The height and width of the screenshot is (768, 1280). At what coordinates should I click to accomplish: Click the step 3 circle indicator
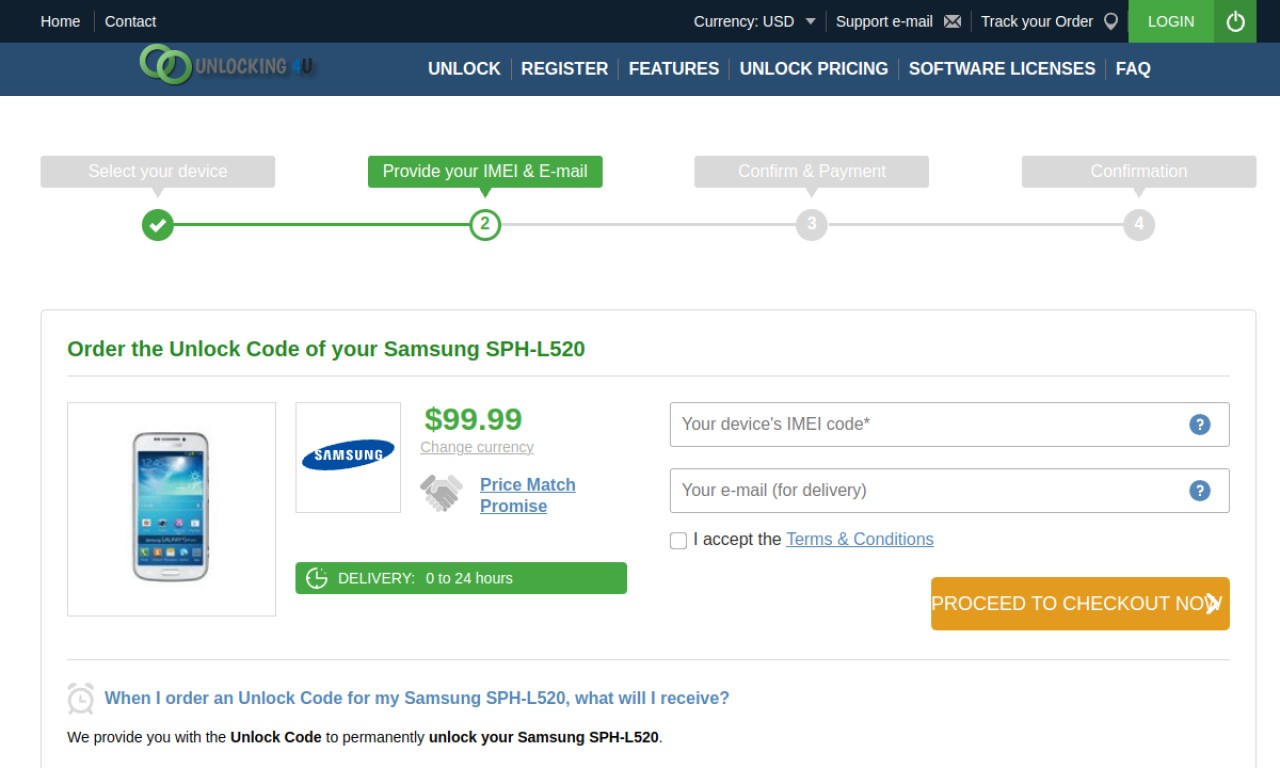pos(812,224)
